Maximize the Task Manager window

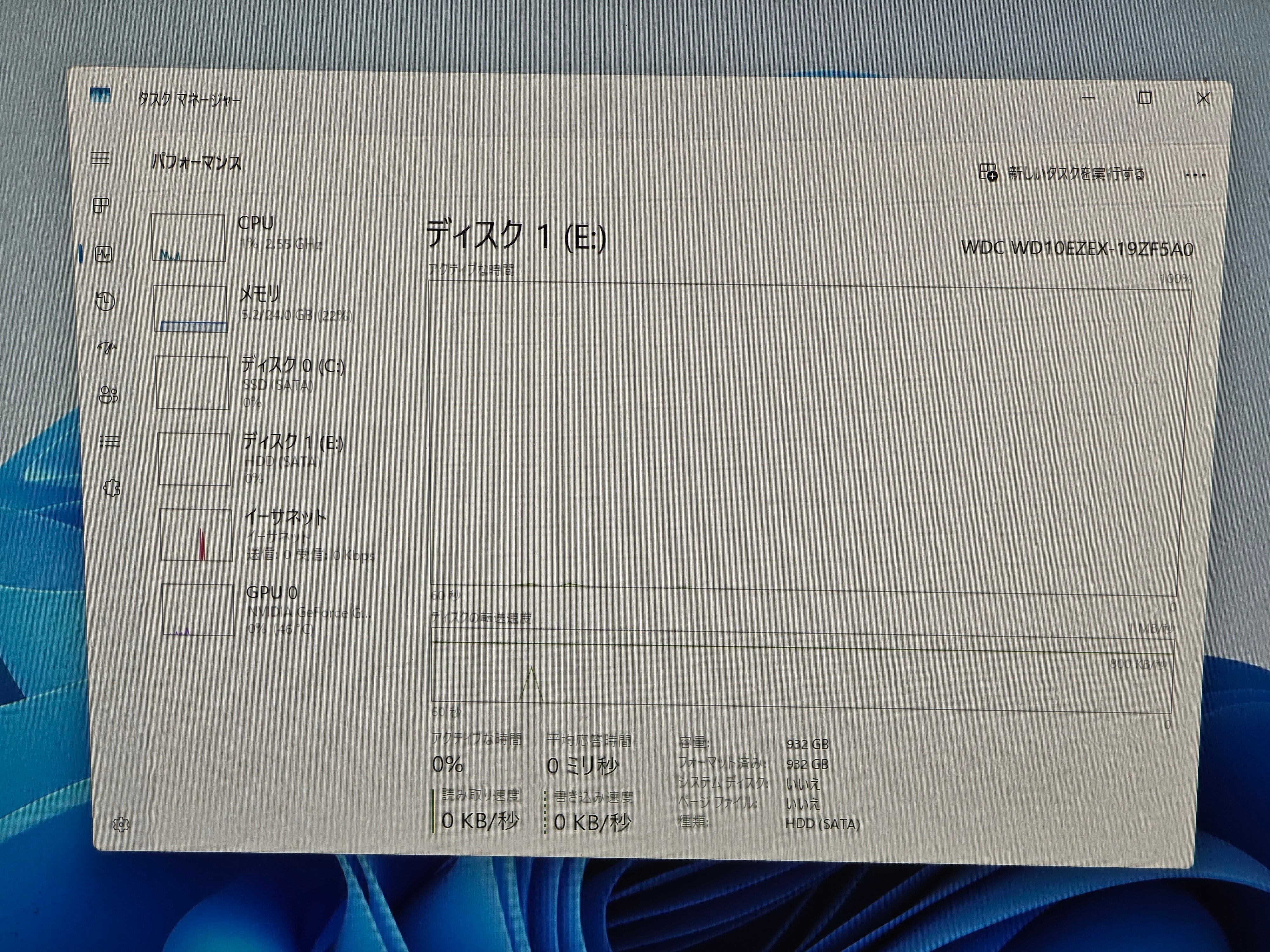[x=1145, y=98]
